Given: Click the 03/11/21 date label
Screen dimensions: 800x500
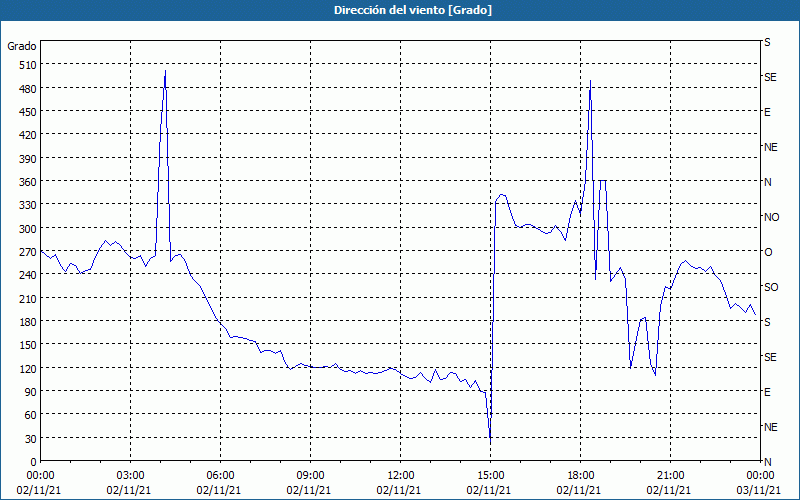Looking at the screenshot, I should pos(759,490).
